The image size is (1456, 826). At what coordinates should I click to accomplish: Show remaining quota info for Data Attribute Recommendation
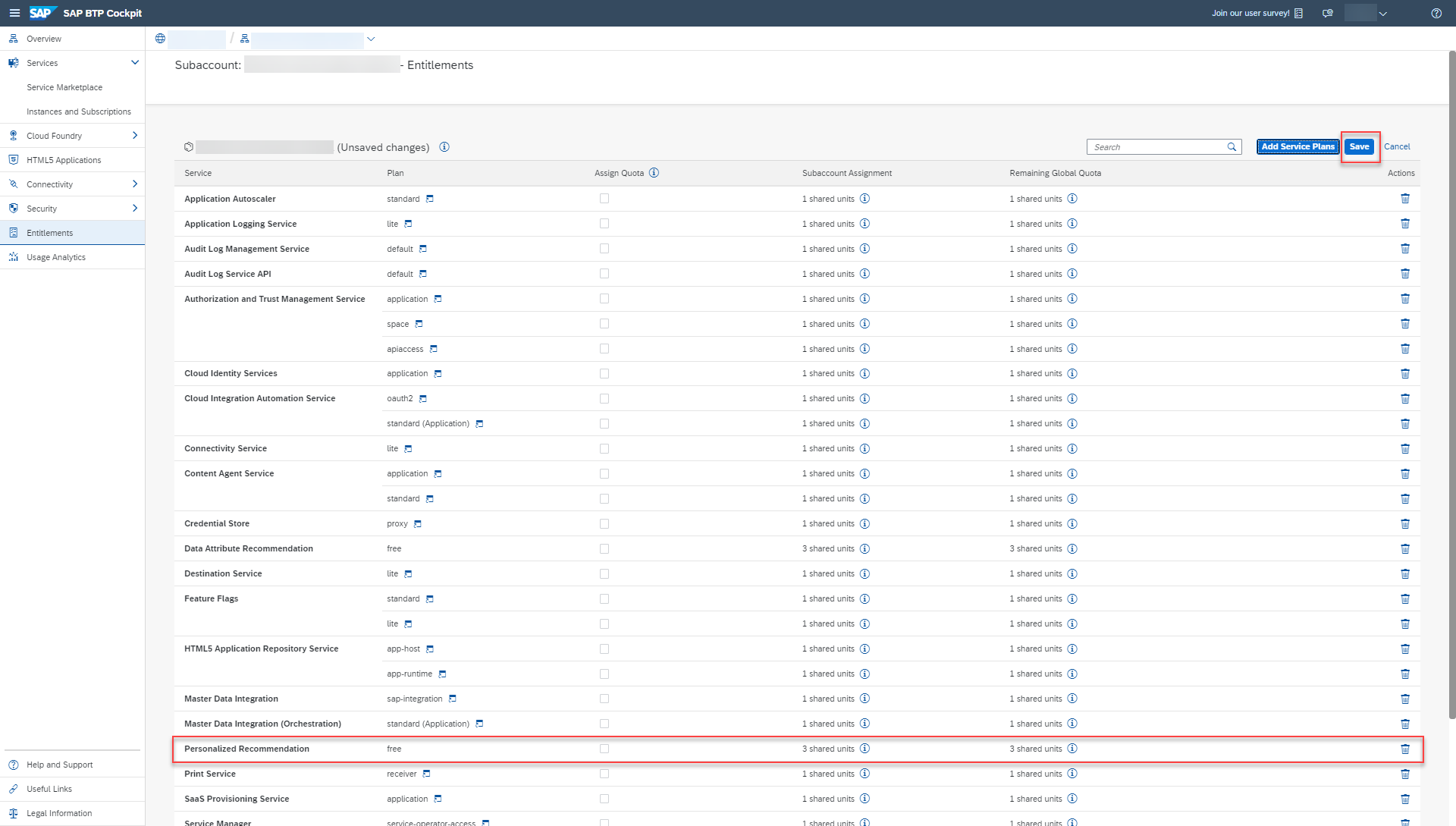click(x=1072, y=549)
